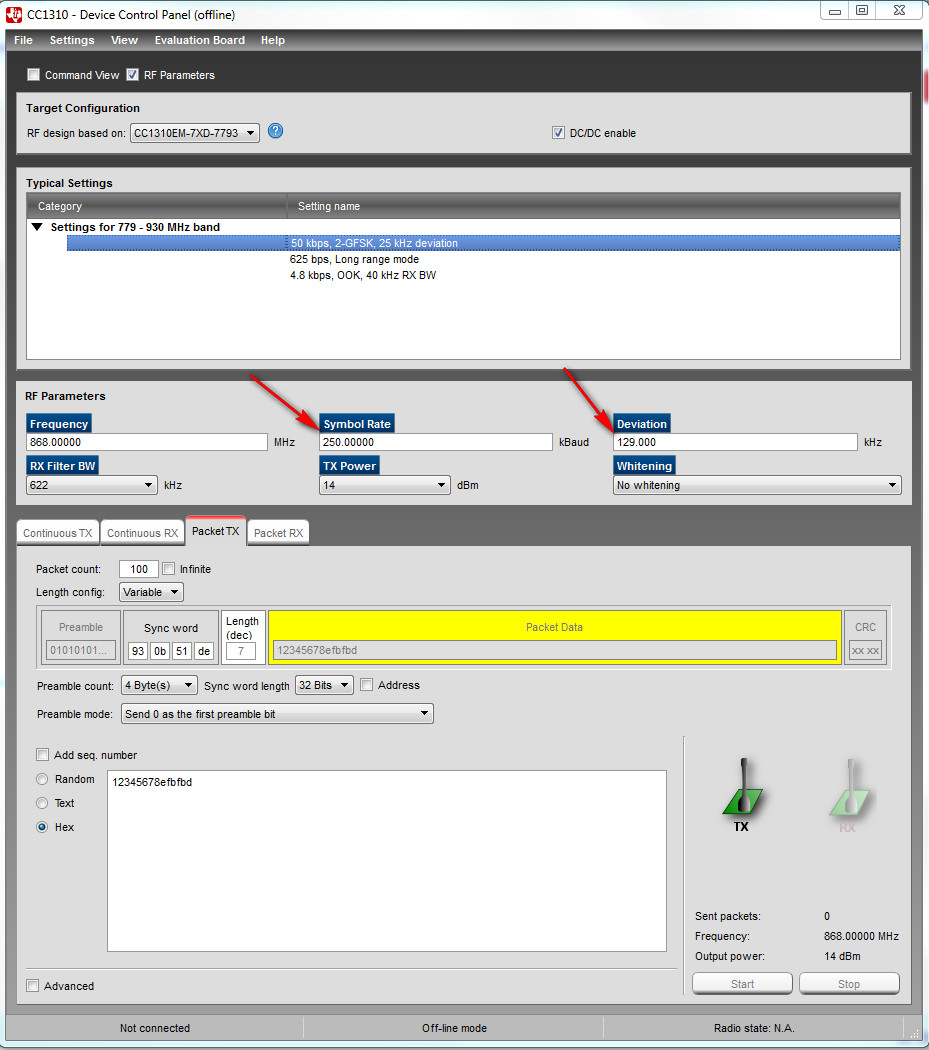Click the sync word byte 93 field
Screen dimensions: 929x1050
coord(138,651)
